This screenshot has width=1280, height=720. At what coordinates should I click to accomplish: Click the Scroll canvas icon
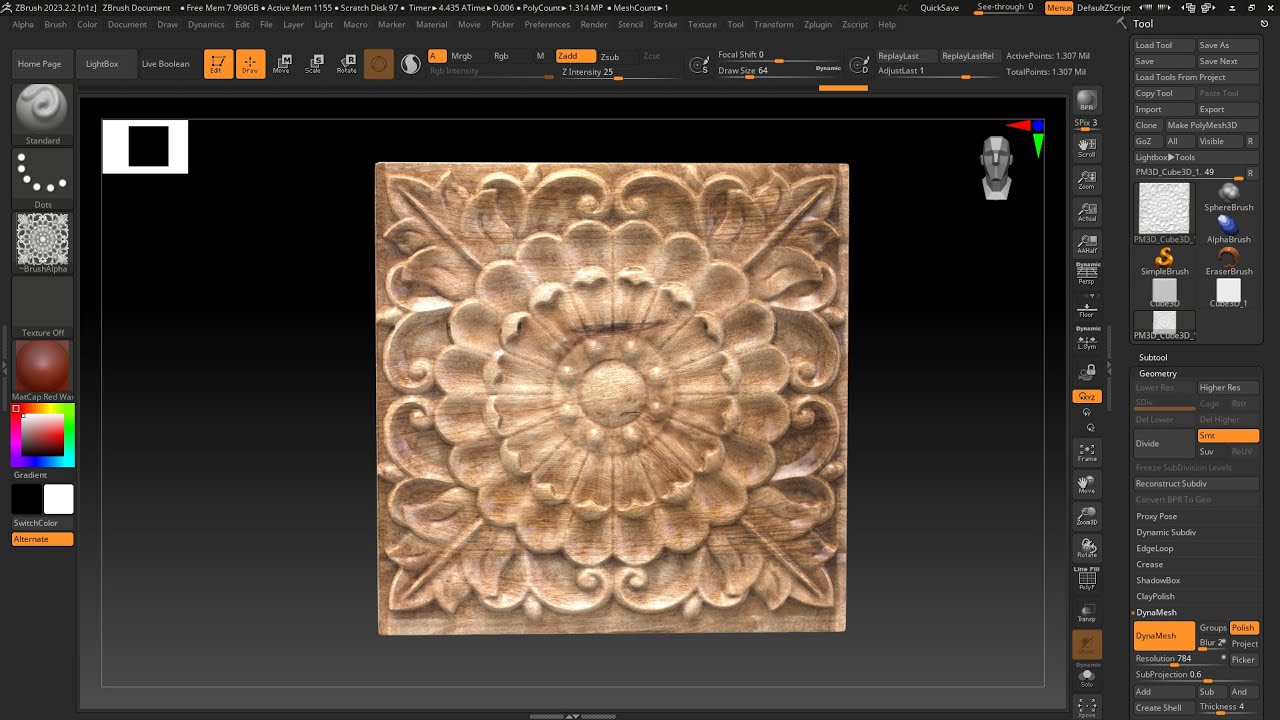1087,148
